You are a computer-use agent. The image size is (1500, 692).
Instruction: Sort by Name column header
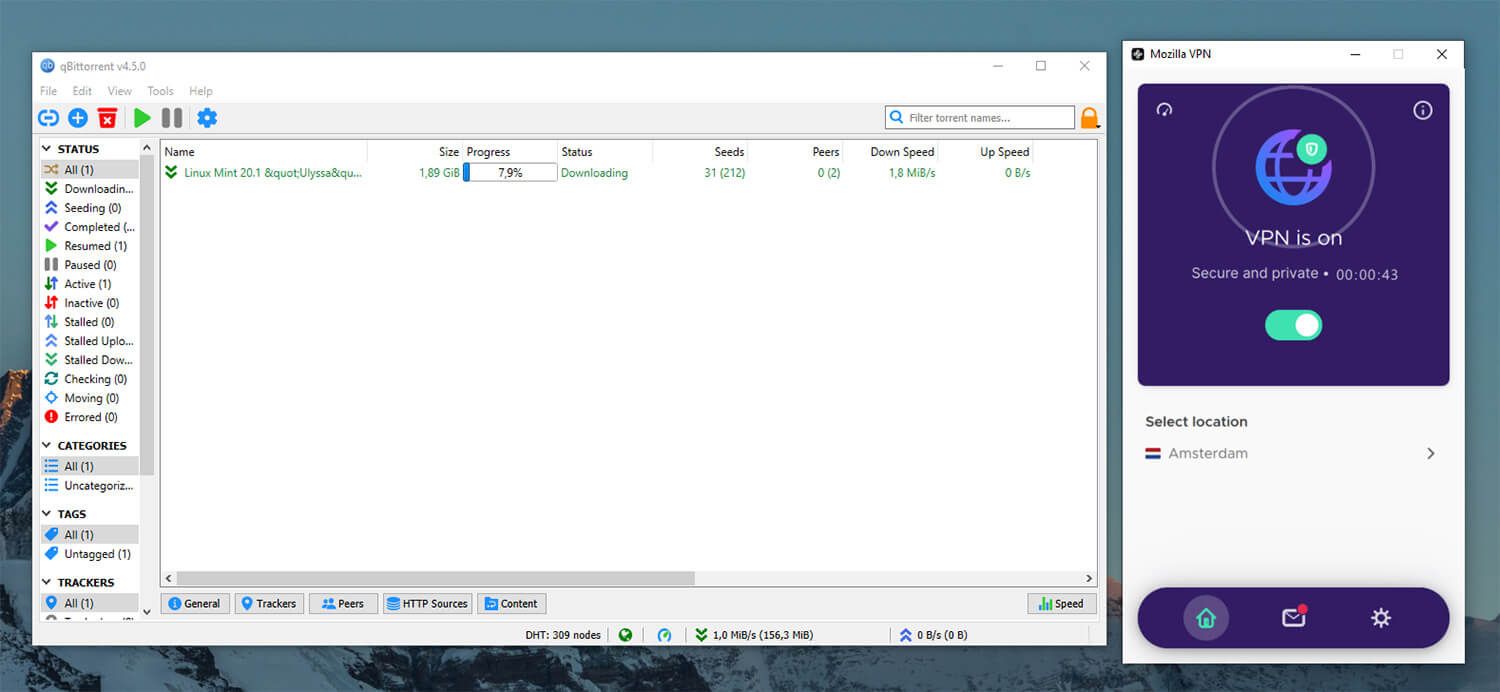[264, 152]
